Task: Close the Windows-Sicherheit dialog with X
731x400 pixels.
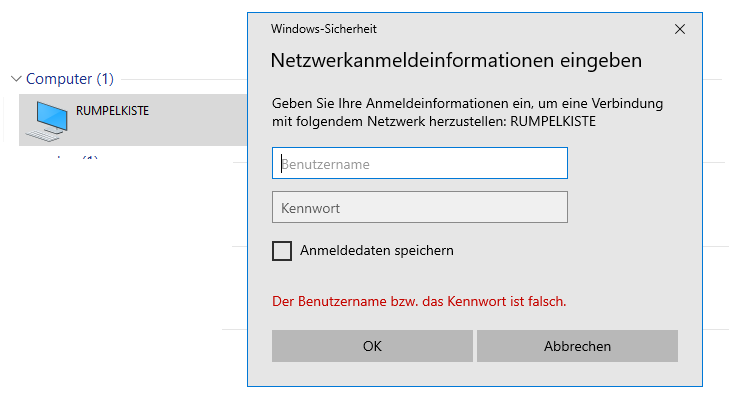Action: pyautogui.click(x=680, y=29)
